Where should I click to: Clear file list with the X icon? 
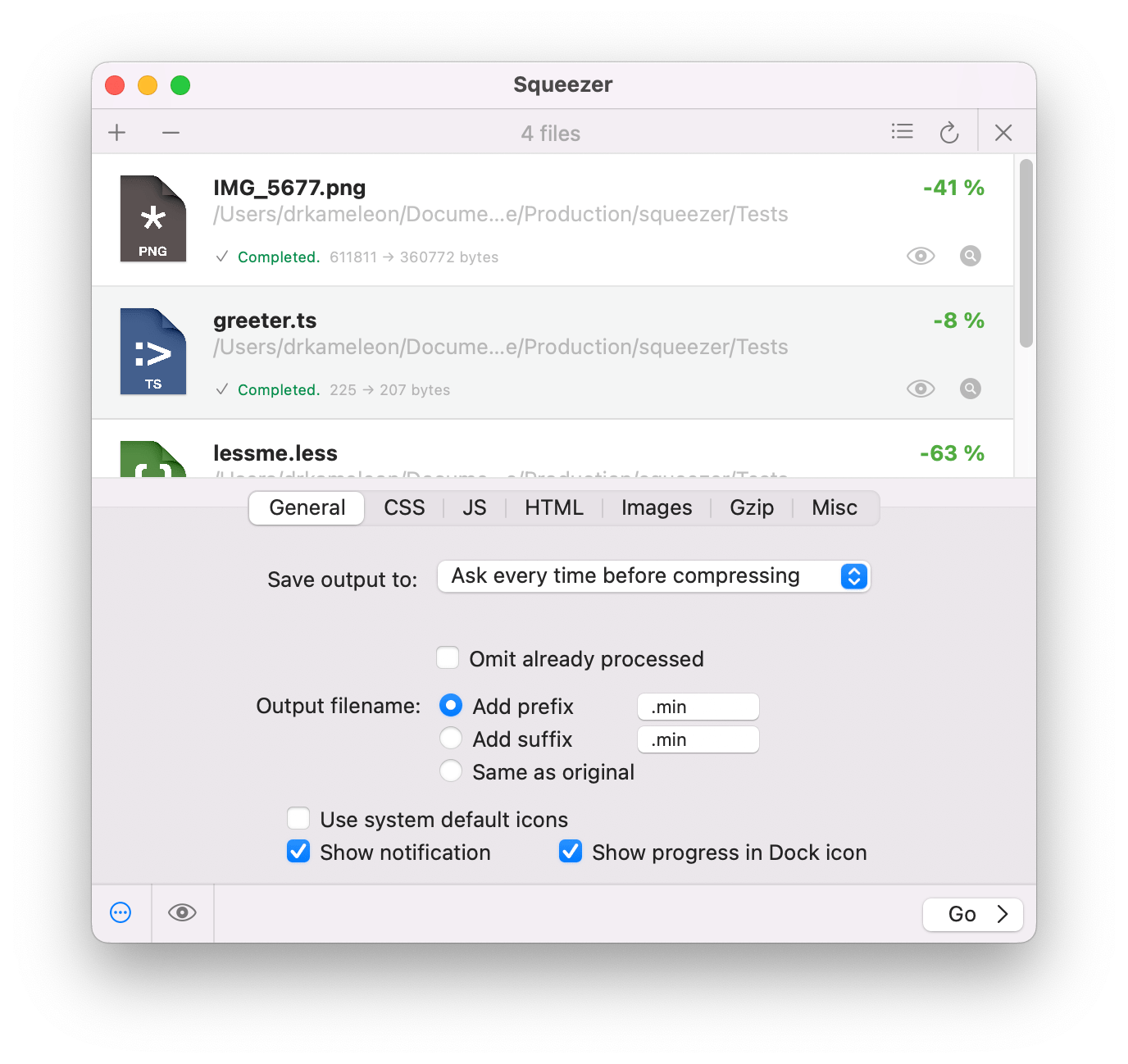pos(1003,132)
